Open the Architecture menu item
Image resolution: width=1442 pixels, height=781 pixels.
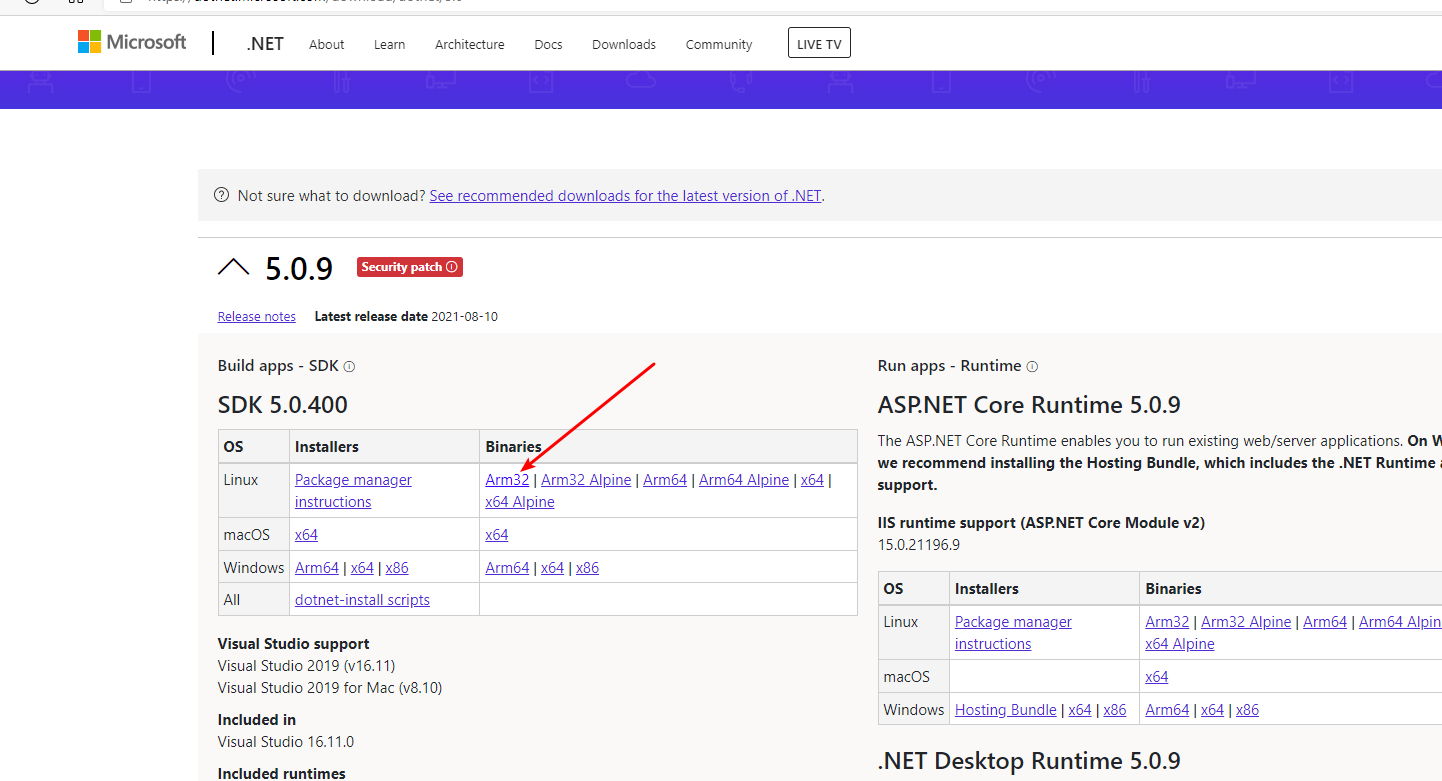pos(470,45)
